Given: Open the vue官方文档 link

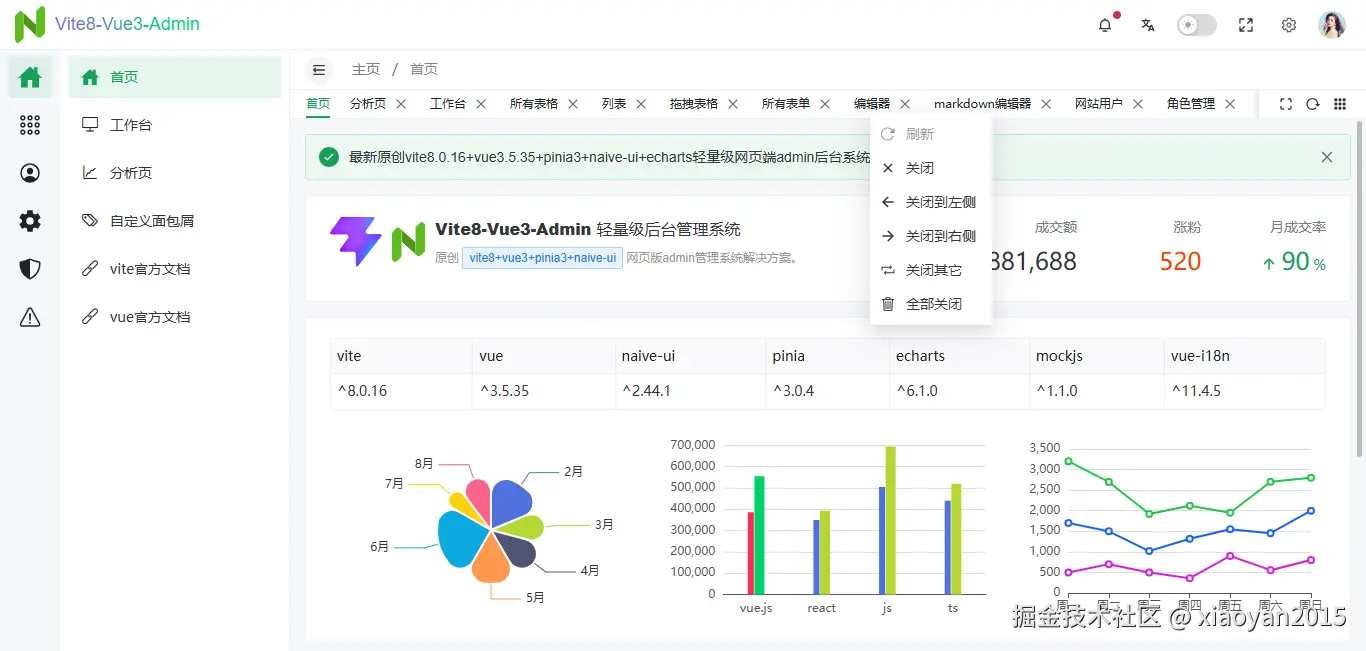Looking at the screenshot, I should [174, 317].
